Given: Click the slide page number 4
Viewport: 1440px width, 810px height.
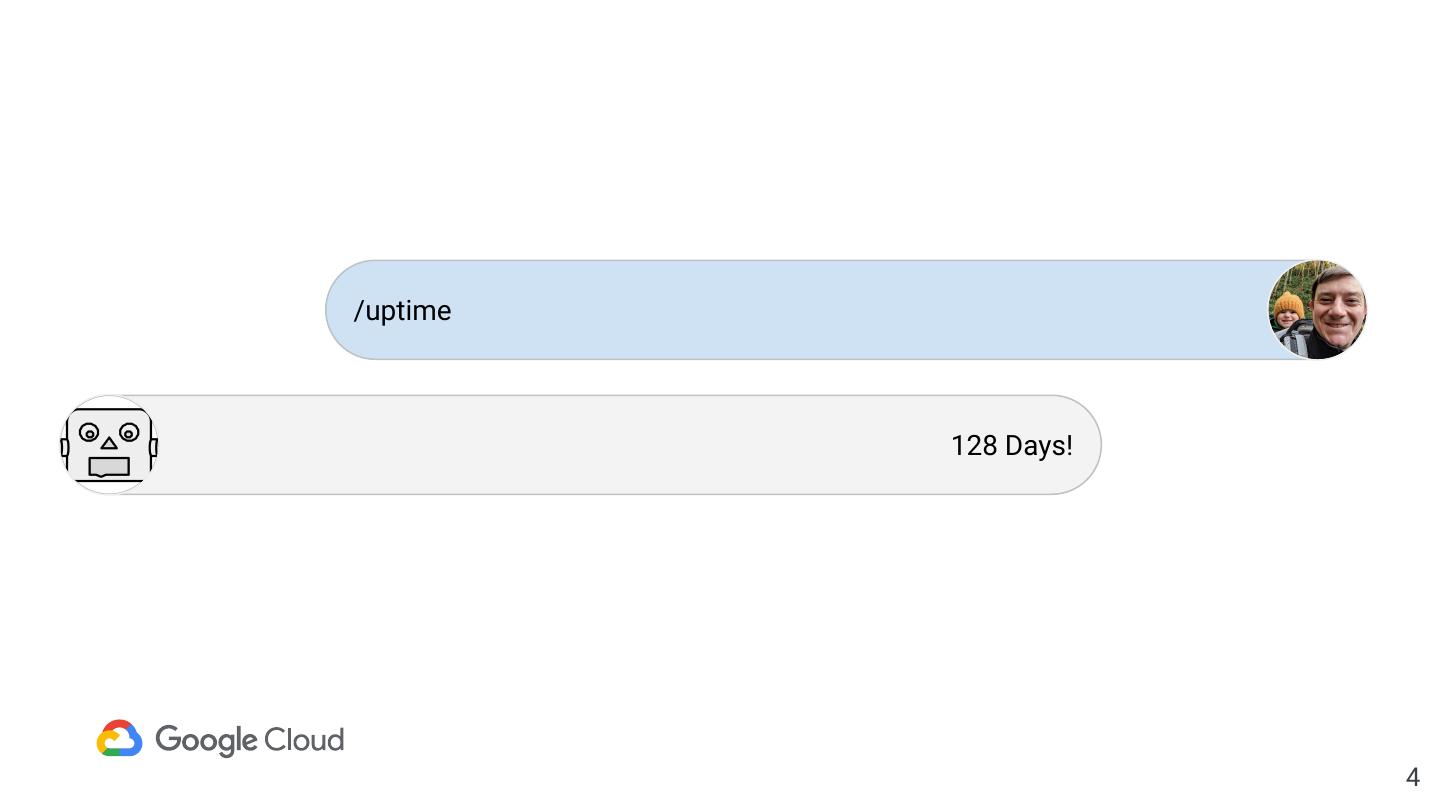Looking at the screenshot, I should click(1412, 777).
